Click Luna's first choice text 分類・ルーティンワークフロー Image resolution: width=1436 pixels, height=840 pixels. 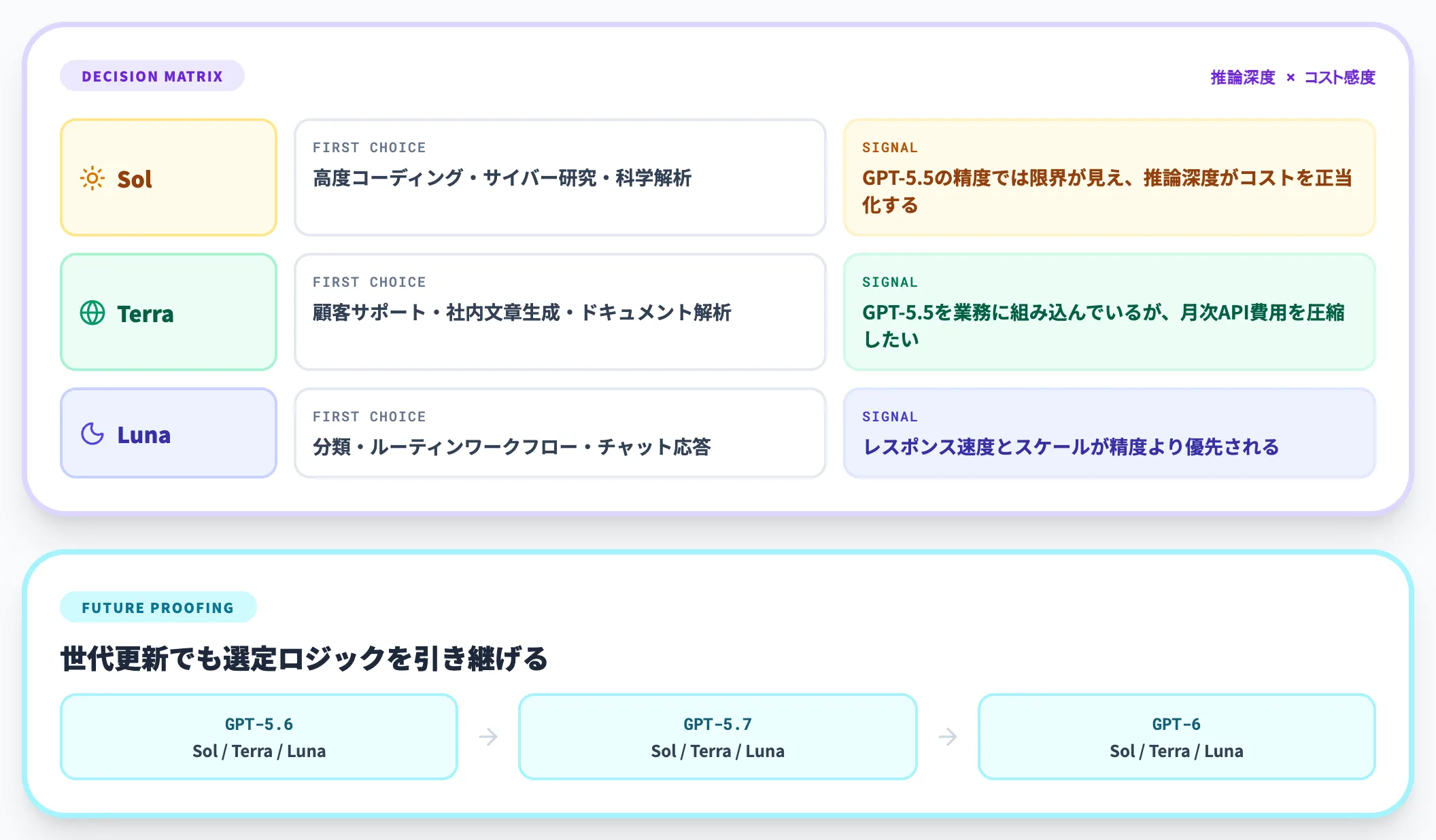(x=511, y=447)
